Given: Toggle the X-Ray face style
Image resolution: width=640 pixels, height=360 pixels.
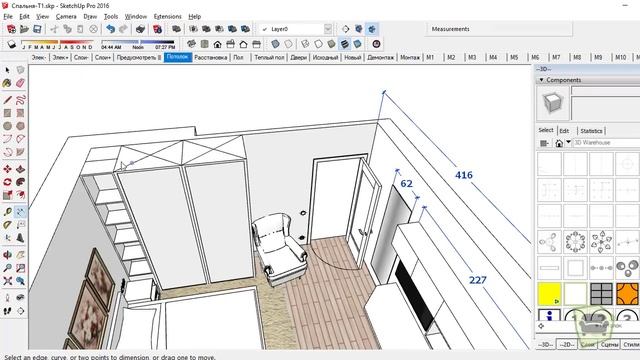Looking at the screenshot, I should tap(276, 44).
